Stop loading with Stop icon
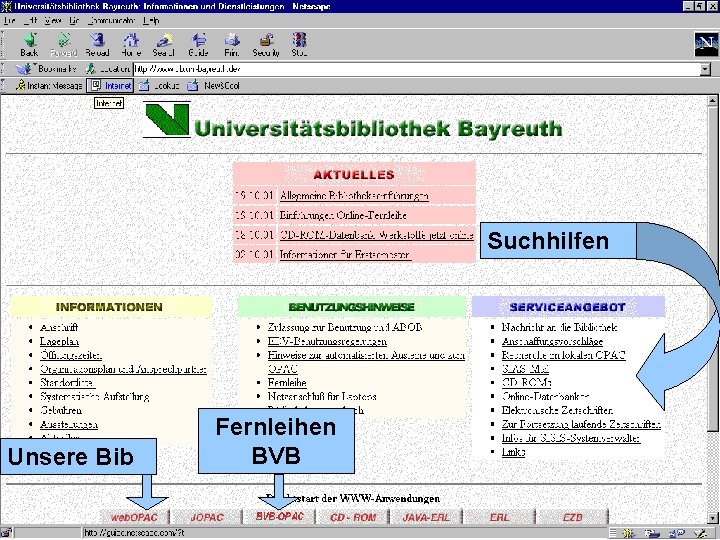720x540 pixels. tap(299, 45)
